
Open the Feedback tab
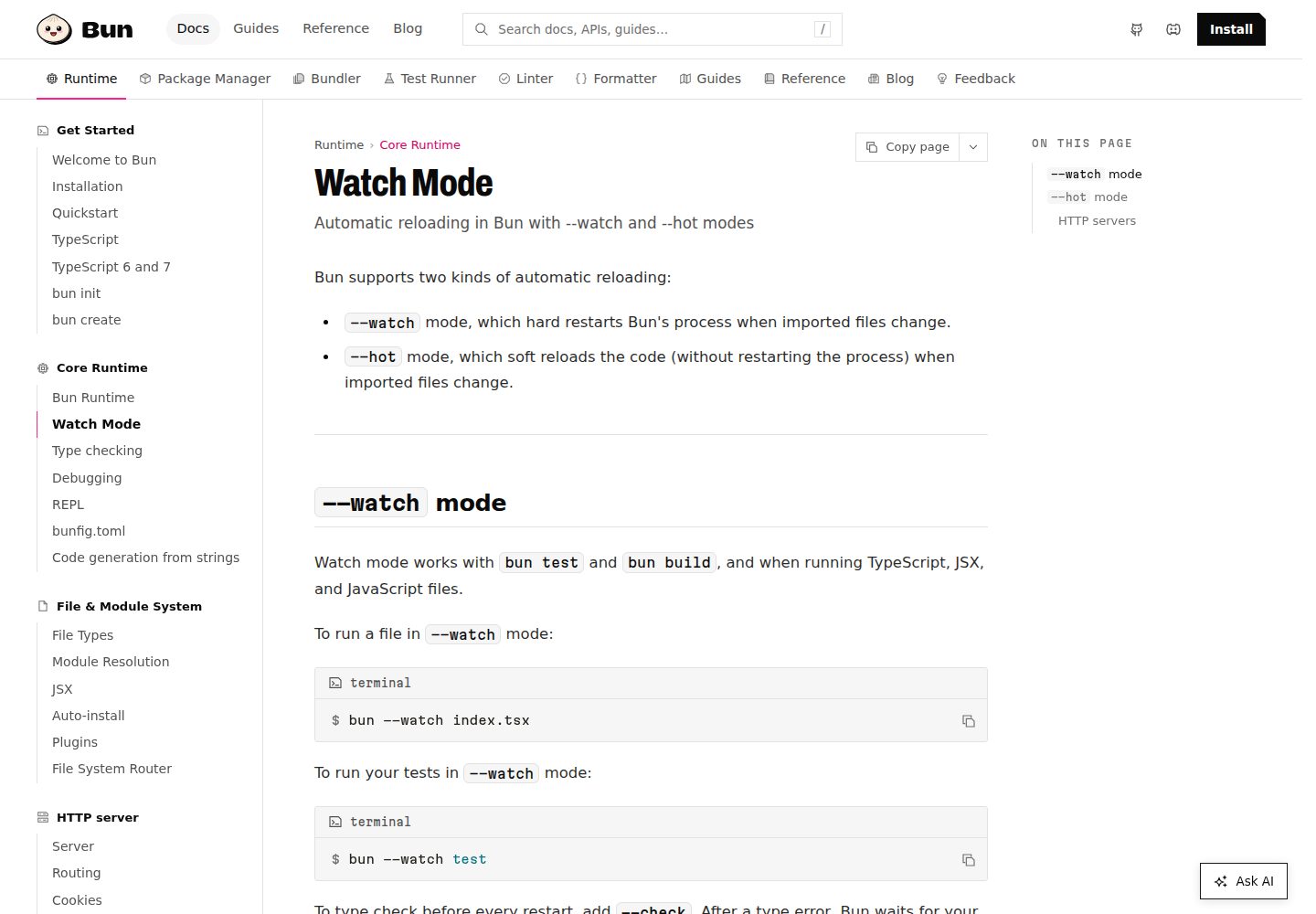pos(976,80)
